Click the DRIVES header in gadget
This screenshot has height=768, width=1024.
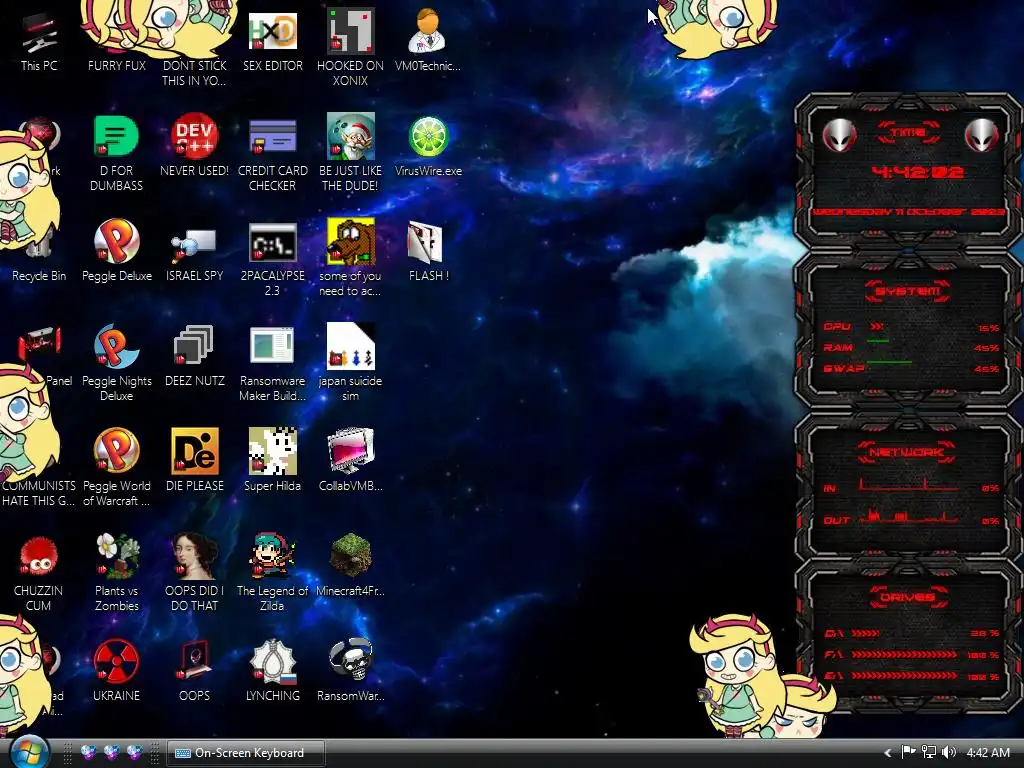click(x=908, y=597)
